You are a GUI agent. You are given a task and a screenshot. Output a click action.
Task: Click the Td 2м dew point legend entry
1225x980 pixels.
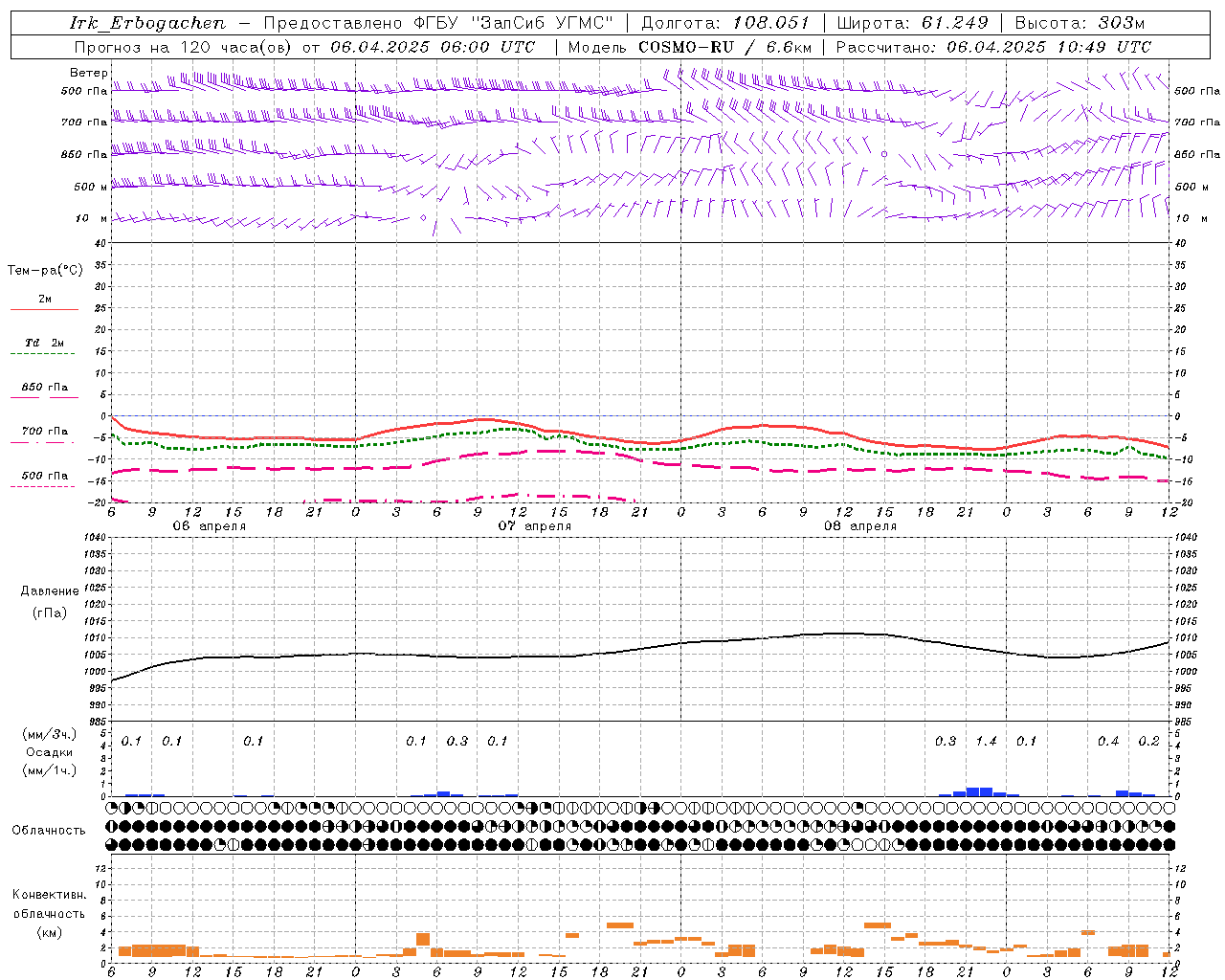[45, 343]
